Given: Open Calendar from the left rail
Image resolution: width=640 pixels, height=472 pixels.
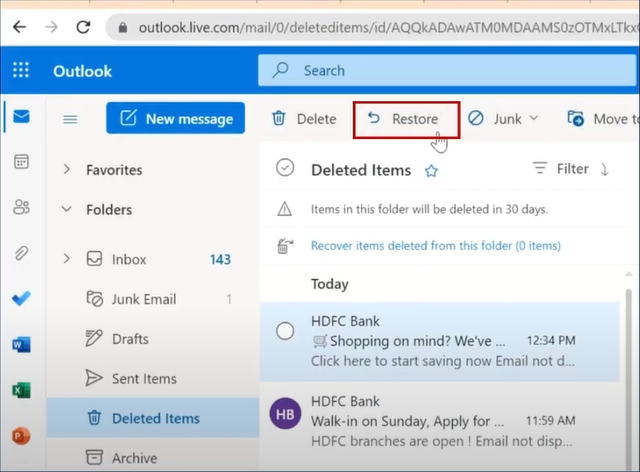Looking at the screenshot, I should point(21,162).
